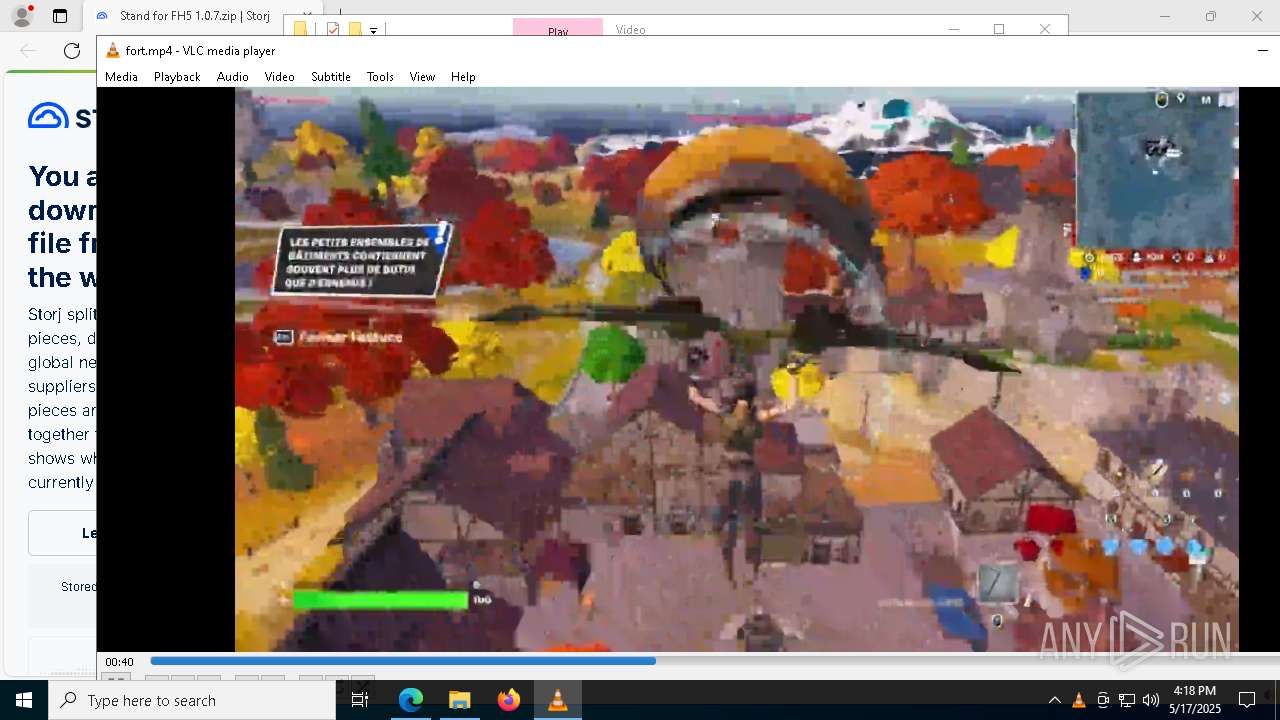Open the network status tray icon
The height and width of the screenshot is (720, 1280).
coord(1127,700)
